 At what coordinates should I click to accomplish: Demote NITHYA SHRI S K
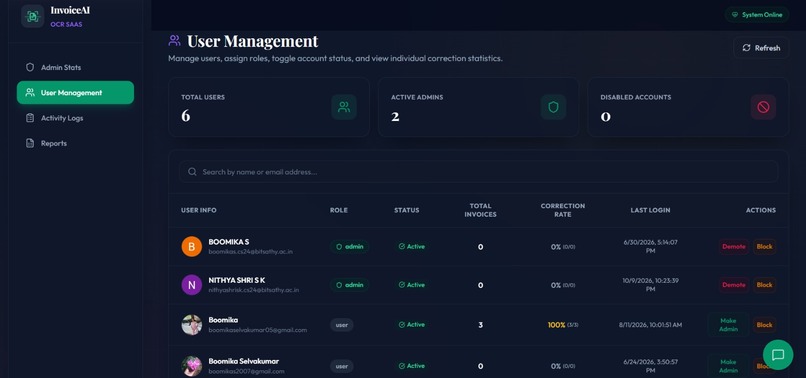[x=734, y=285]
